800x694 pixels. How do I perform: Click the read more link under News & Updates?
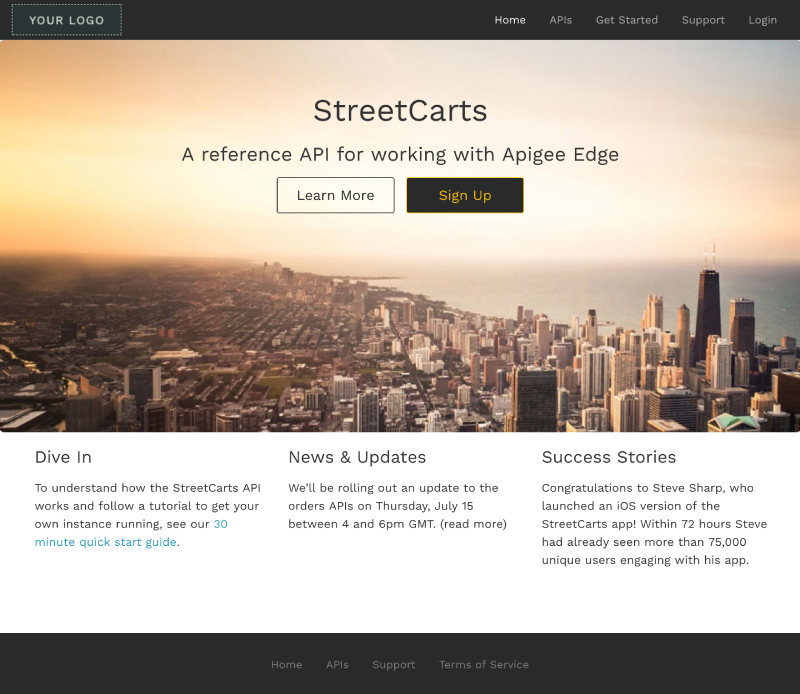click(475, 523)
